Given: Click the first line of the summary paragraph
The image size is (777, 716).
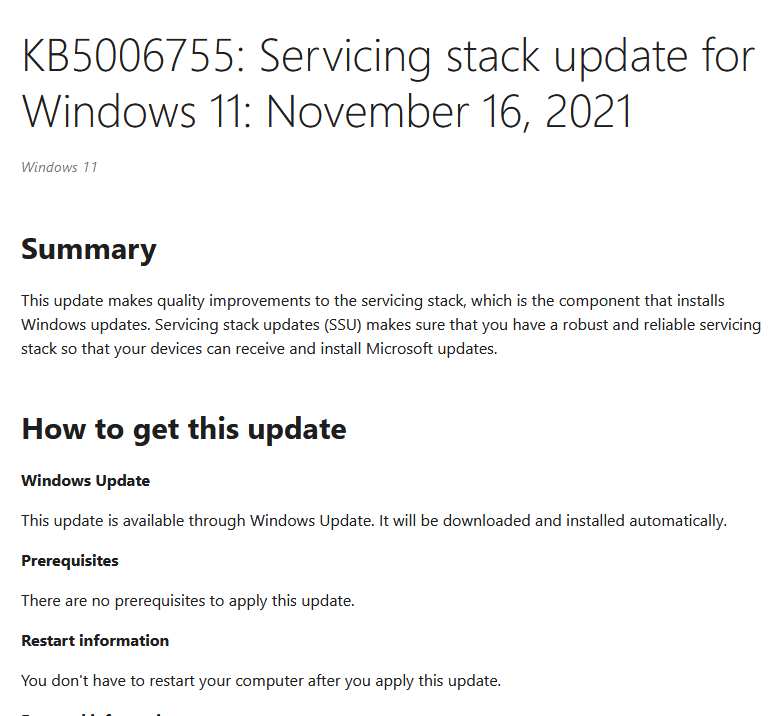Looking at the screenshot, I should tap(373, 301).
